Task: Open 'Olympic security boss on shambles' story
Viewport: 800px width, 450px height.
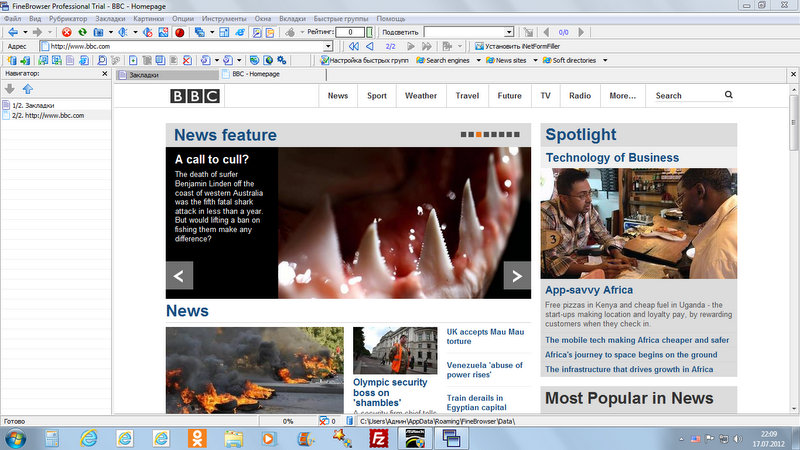Action: (390, 392)
